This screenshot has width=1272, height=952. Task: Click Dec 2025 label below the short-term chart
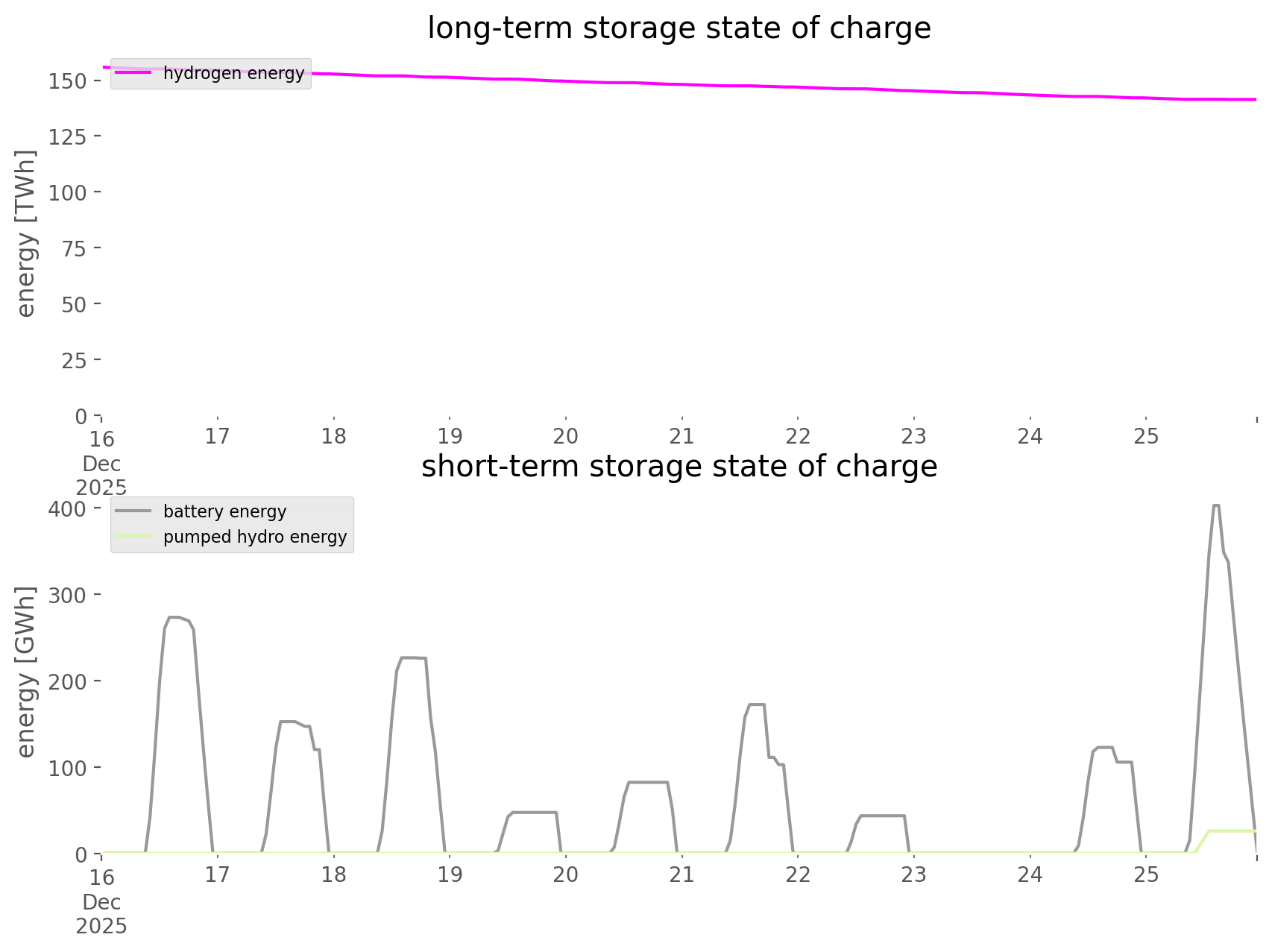101,914
